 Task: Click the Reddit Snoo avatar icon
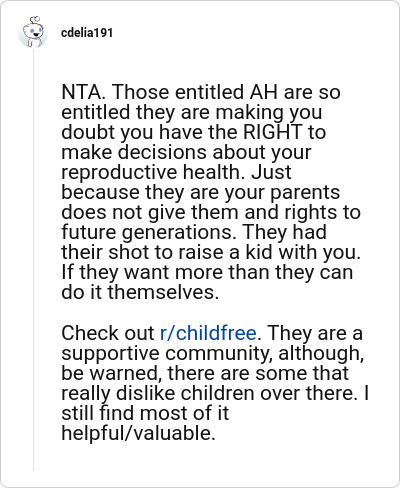[x=33, y=32]
